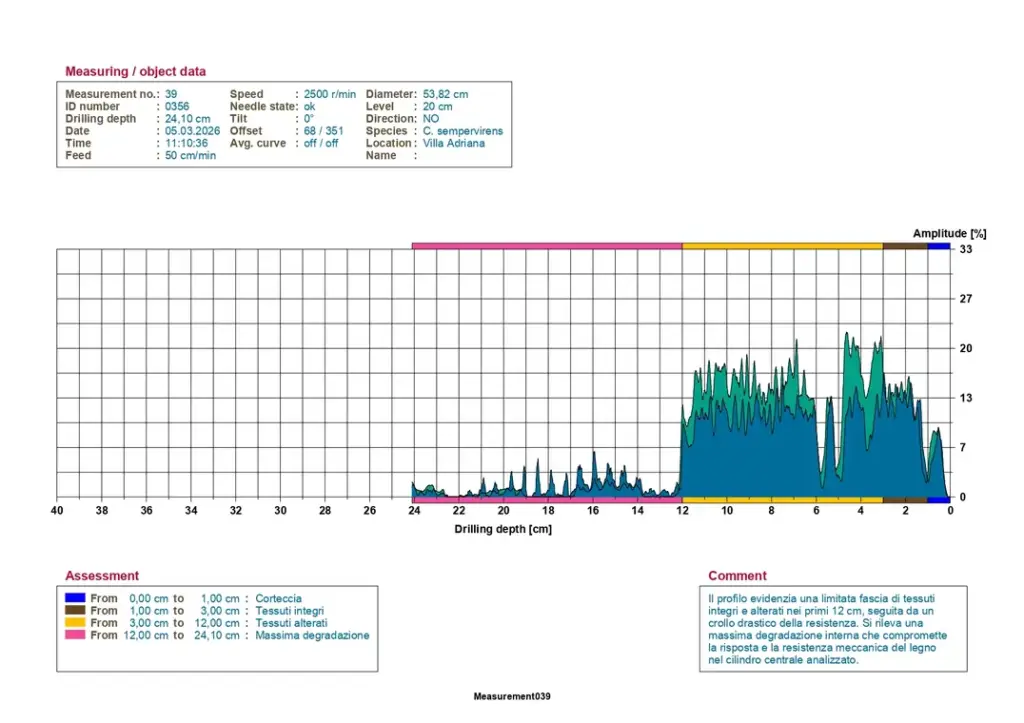Image resolution: width=1024 pixels, height=723 pixels.
Task: Click Offset value 68 / 351
Action: coord(323,131)
